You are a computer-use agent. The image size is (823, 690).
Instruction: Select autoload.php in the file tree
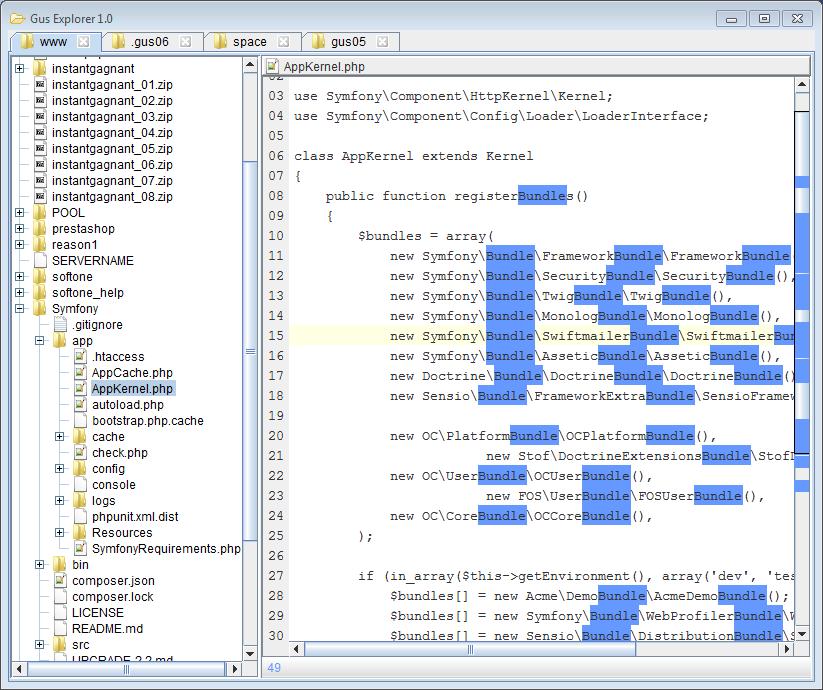[x=128, y=405]
